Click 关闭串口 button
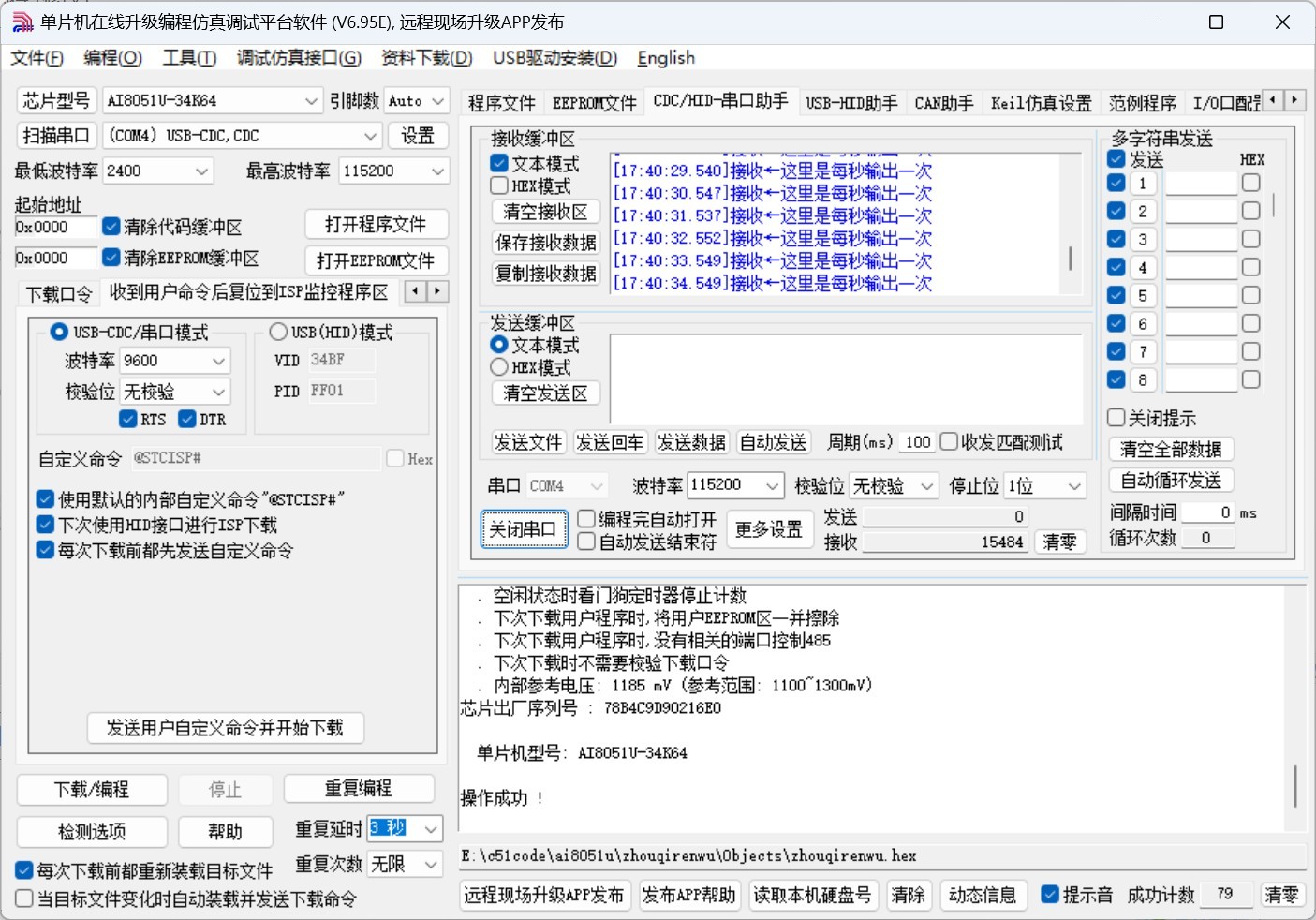Image resolution: width=1316 pixels, height=920 pixels. click(x=524, y=530)
